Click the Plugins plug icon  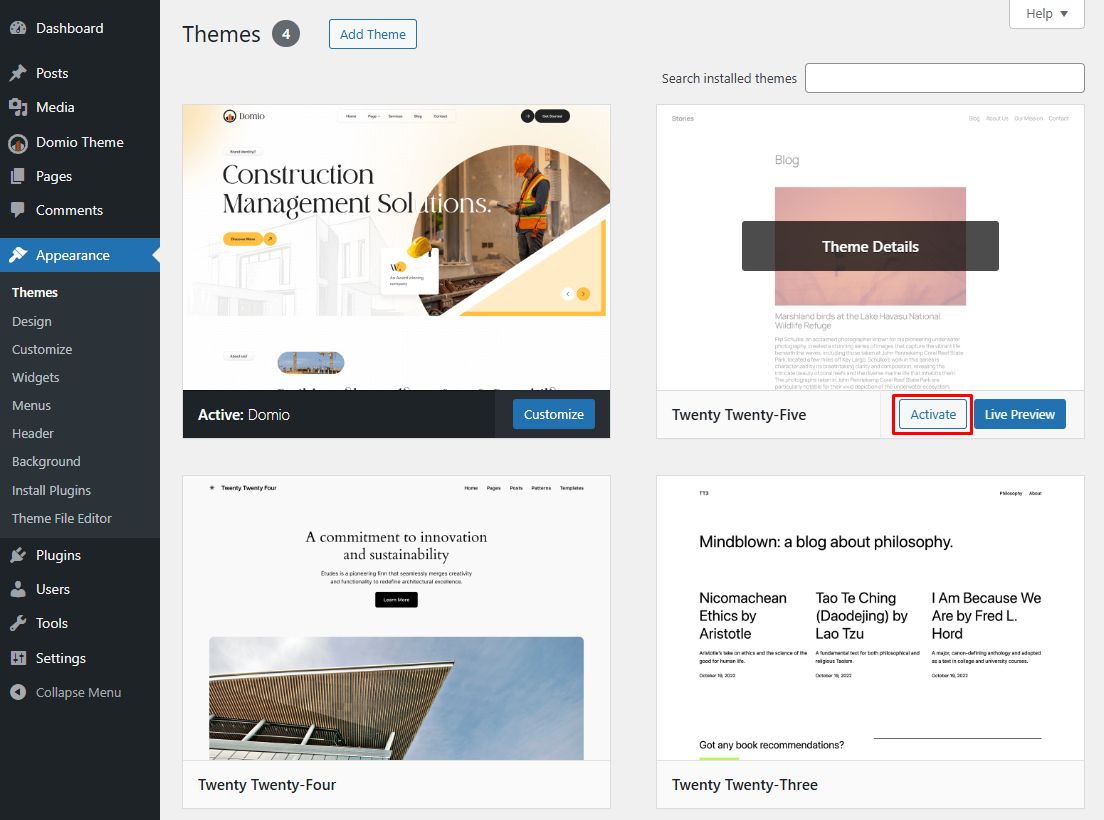18,555
